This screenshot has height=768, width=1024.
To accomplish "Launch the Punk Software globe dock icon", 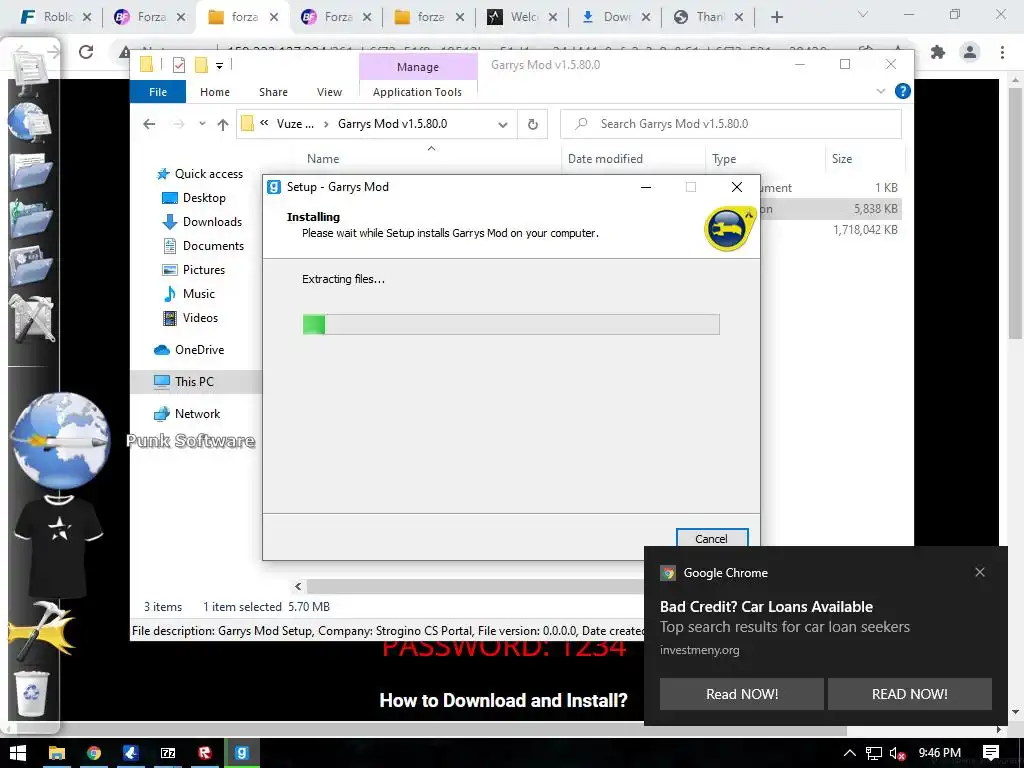I will tap(60, 441).
